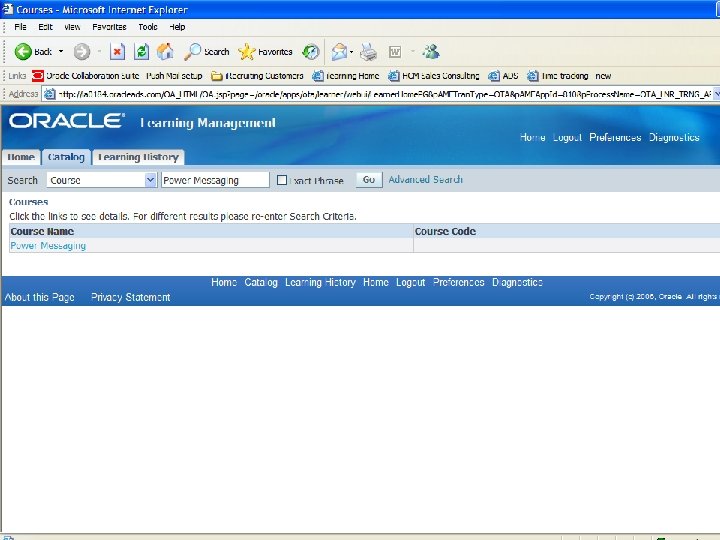Open the Help menu
Screen dimensions: 720x540
point(177,27)
